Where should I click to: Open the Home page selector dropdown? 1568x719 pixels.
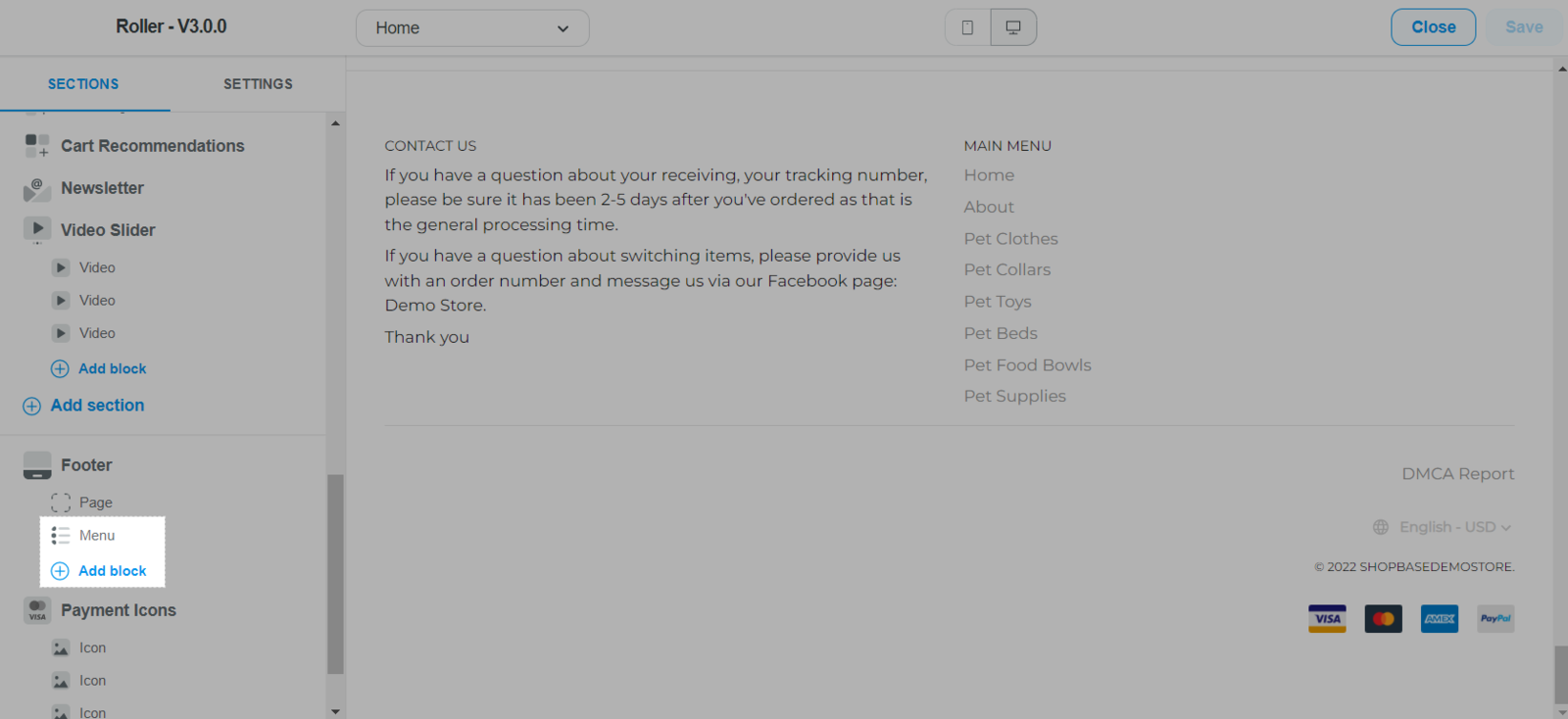pyautogui.click(x=472, y=28)
